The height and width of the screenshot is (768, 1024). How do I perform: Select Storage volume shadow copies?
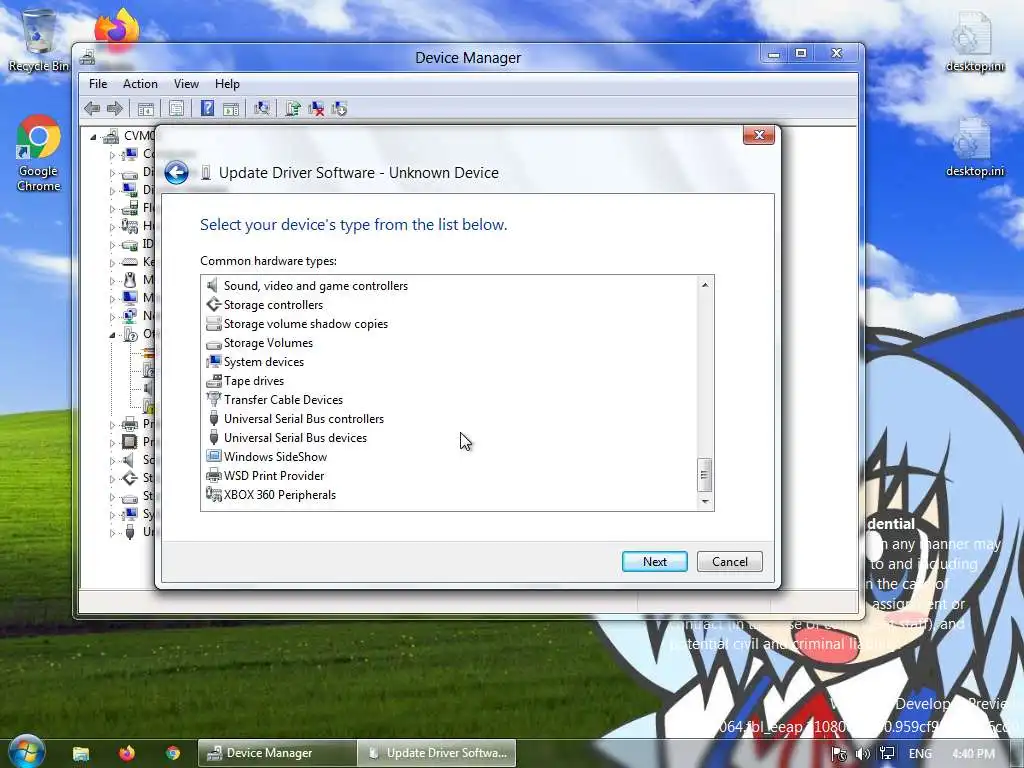tap(306, 324)
